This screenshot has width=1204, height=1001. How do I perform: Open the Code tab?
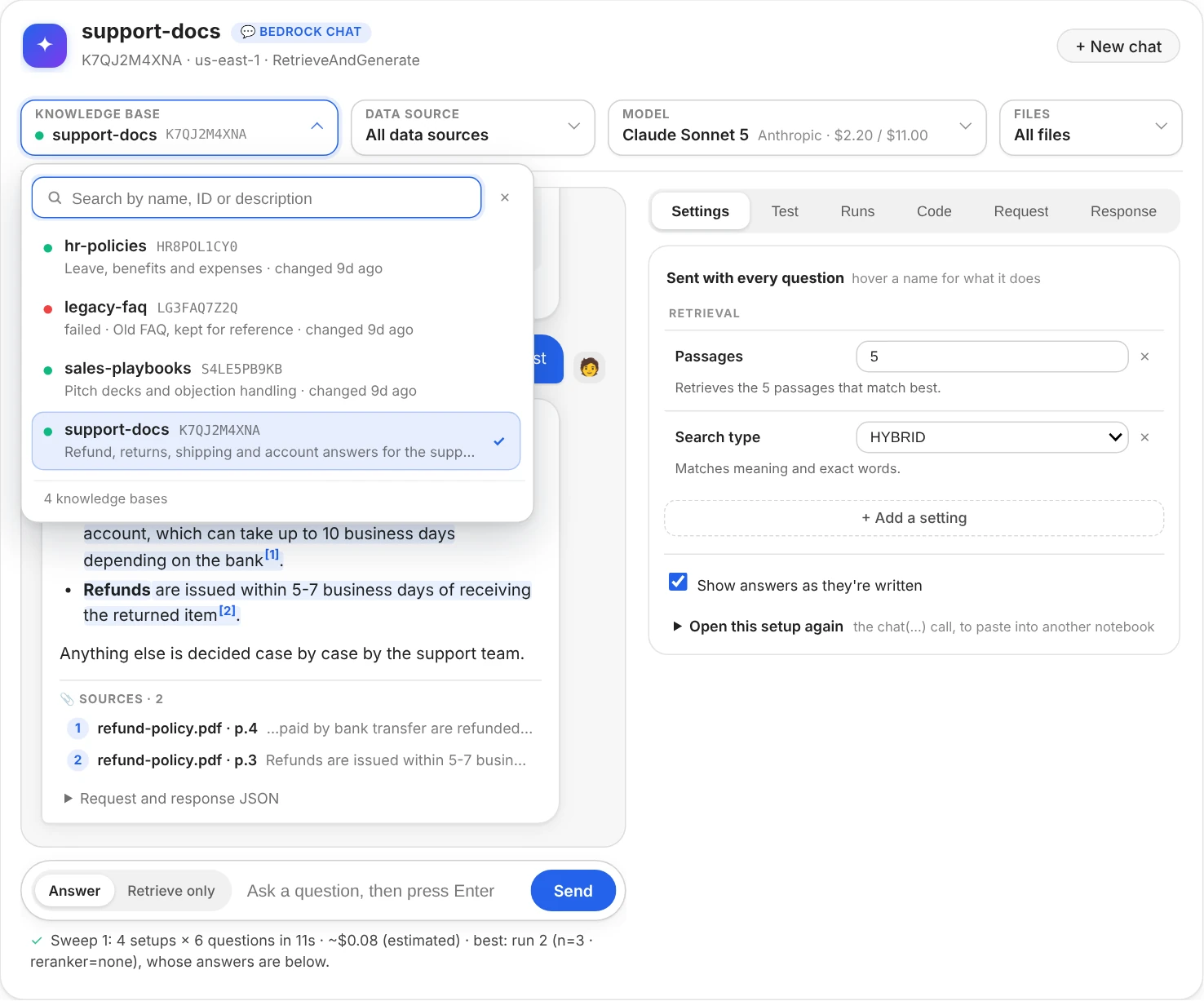pos(934,211)
